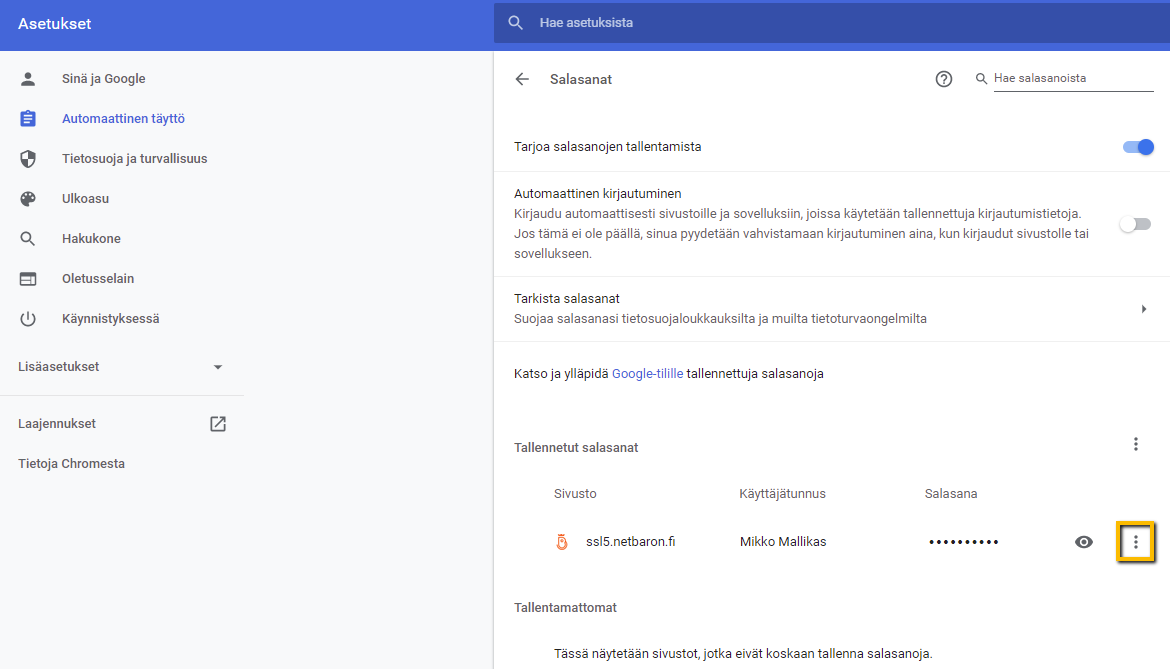Open Tarkista salasanat arrow
Screen dimensions: 1170x669
point(1143,309)
